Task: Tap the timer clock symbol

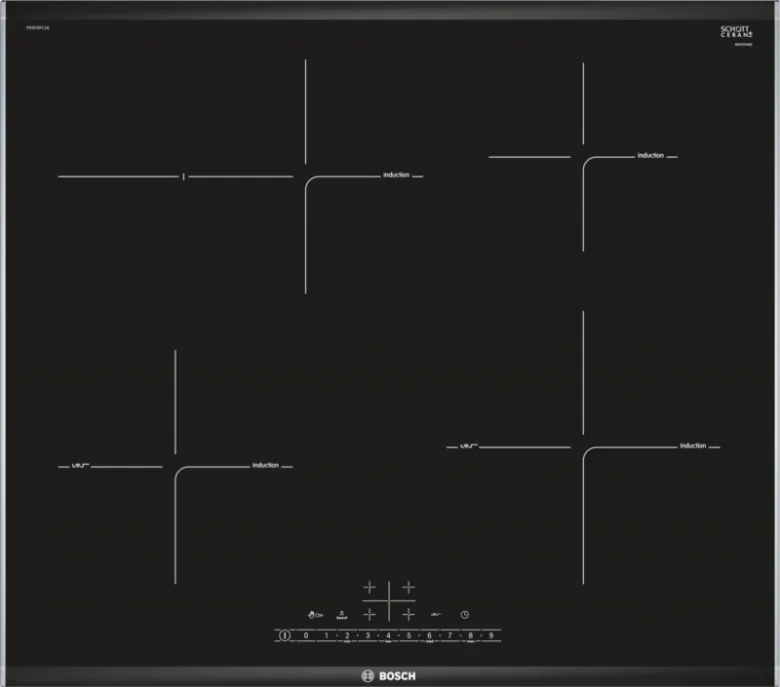Action: pyautogui.click(x=465, y=615)
